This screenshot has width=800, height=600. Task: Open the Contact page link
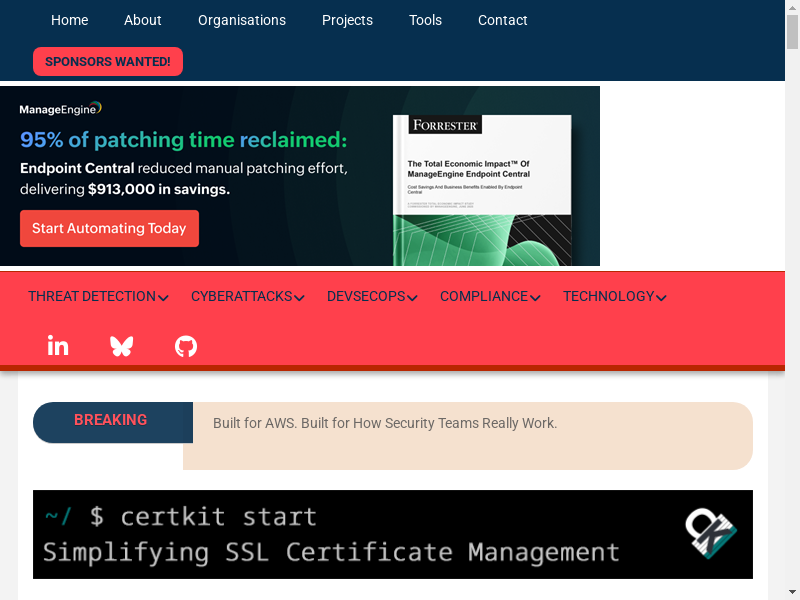coord(502,20)
